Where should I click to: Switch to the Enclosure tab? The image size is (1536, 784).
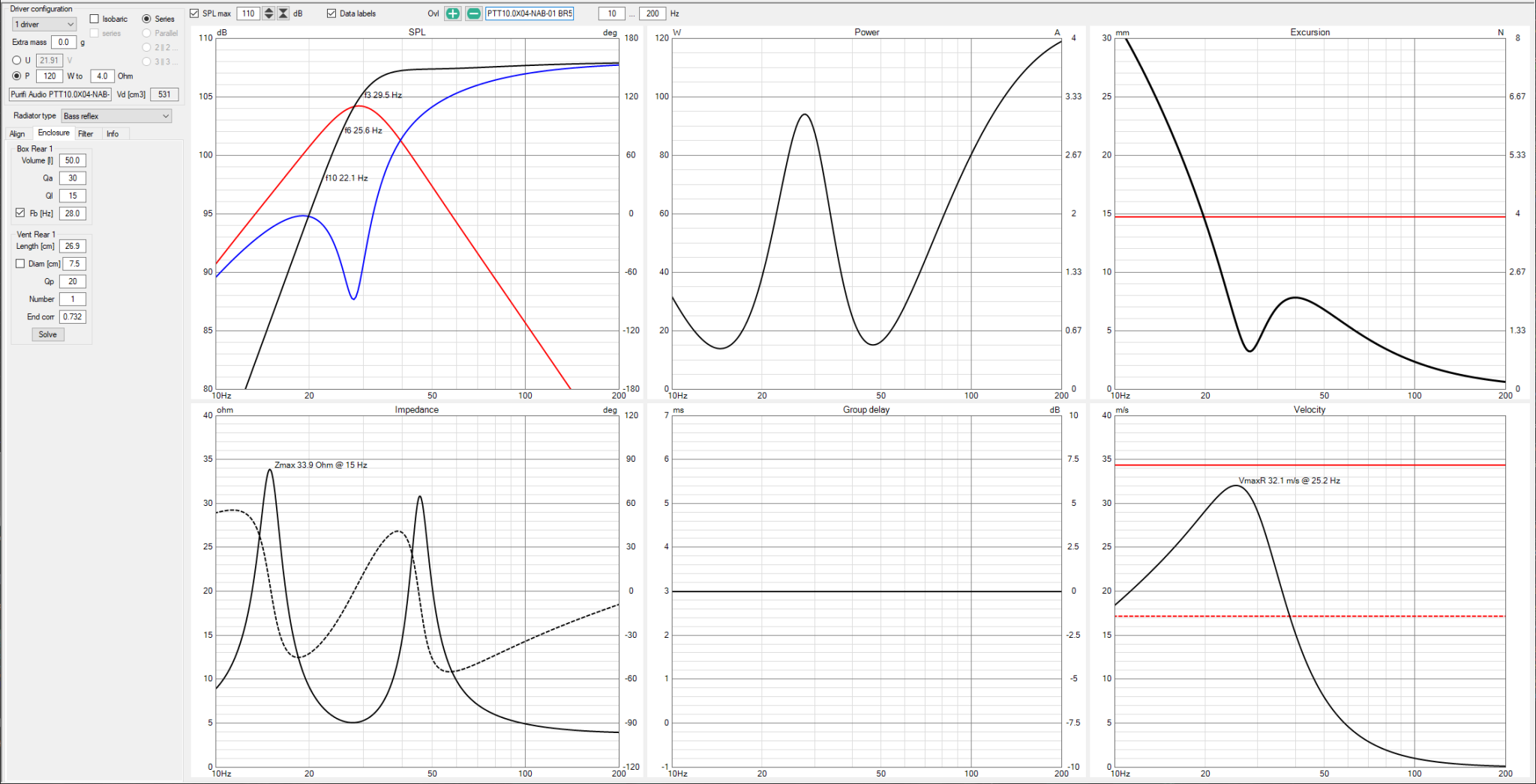point(53,133)
